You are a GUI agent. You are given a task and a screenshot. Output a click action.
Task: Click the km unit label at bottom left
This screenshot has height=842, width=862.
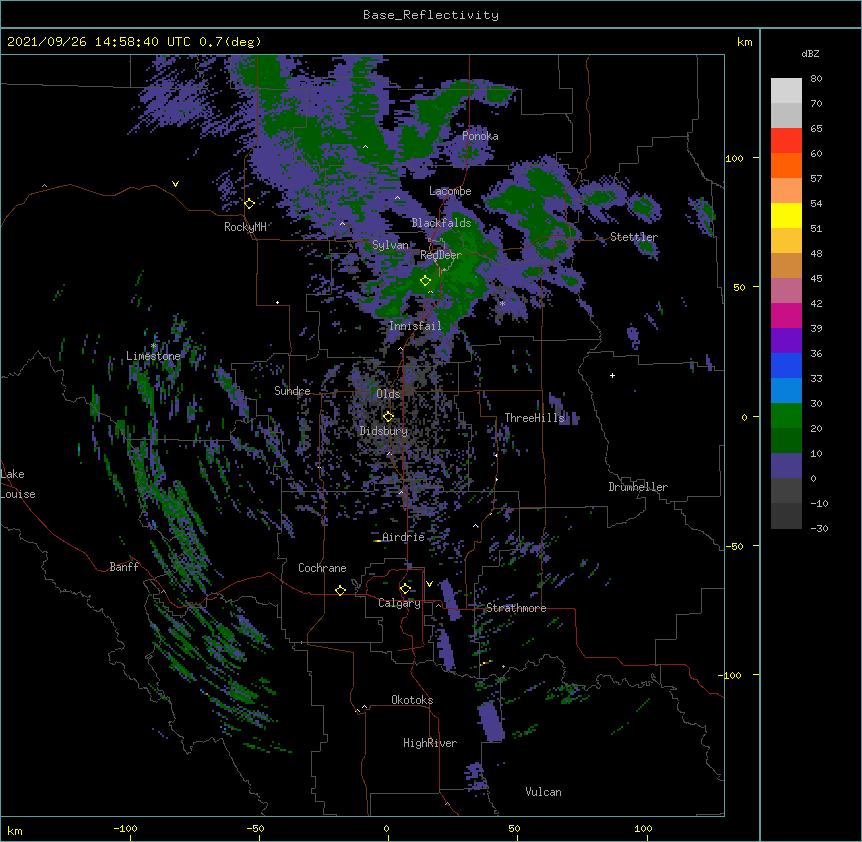click(15, 831)
